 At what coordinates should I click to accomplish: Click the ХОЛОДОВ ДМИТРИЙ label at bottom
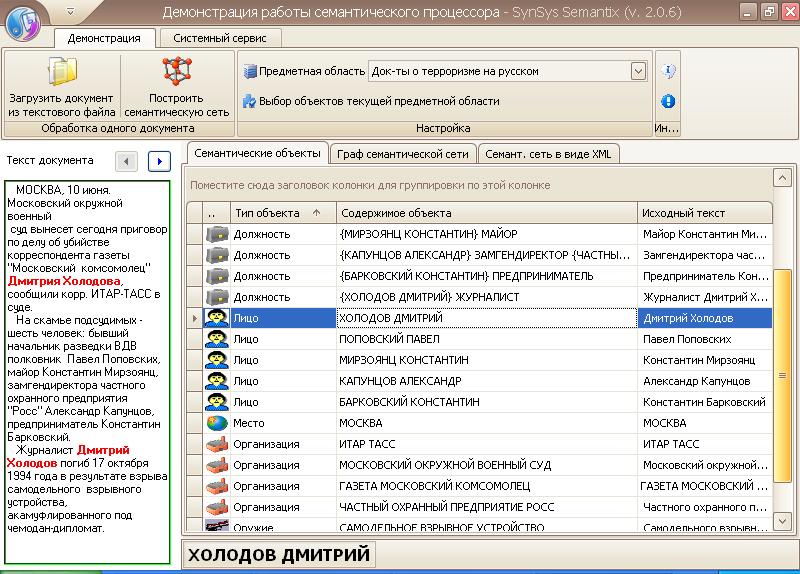(x=279, y=555)
